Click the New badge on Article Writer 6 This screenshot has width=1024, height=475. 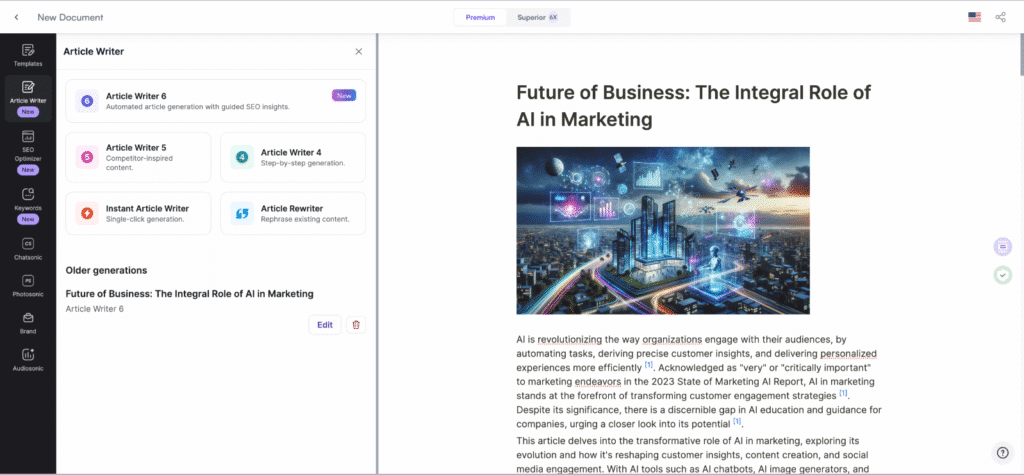344,95
